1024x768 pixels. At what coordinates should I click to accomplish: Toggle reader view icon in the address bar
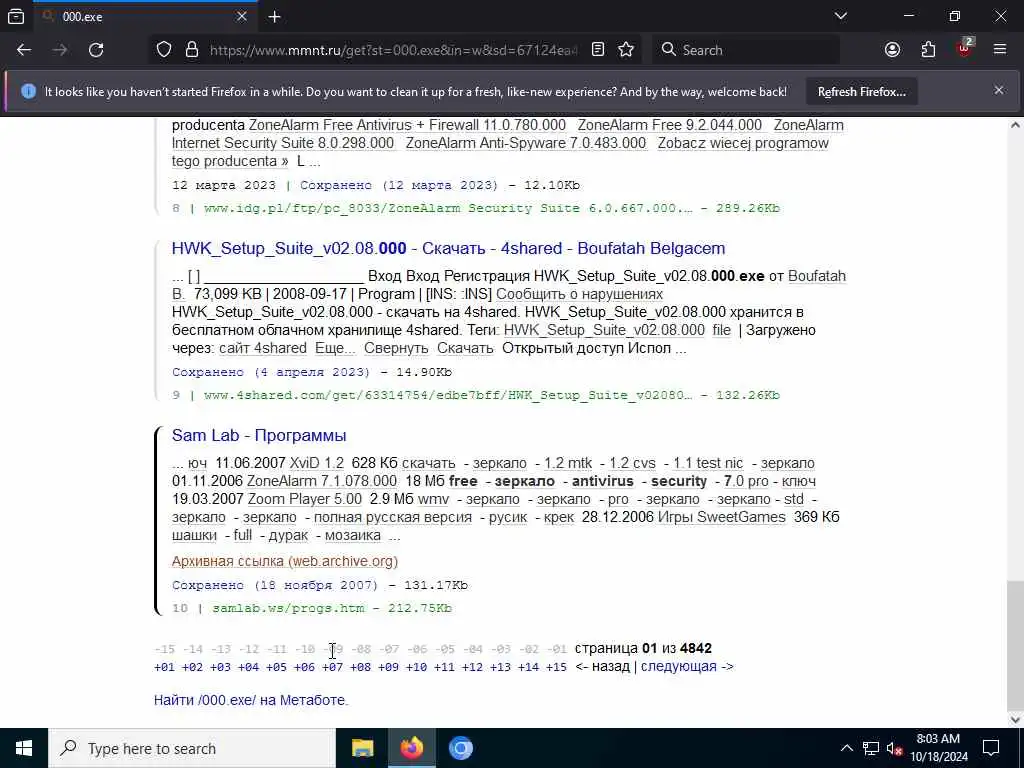pos(598,50)
